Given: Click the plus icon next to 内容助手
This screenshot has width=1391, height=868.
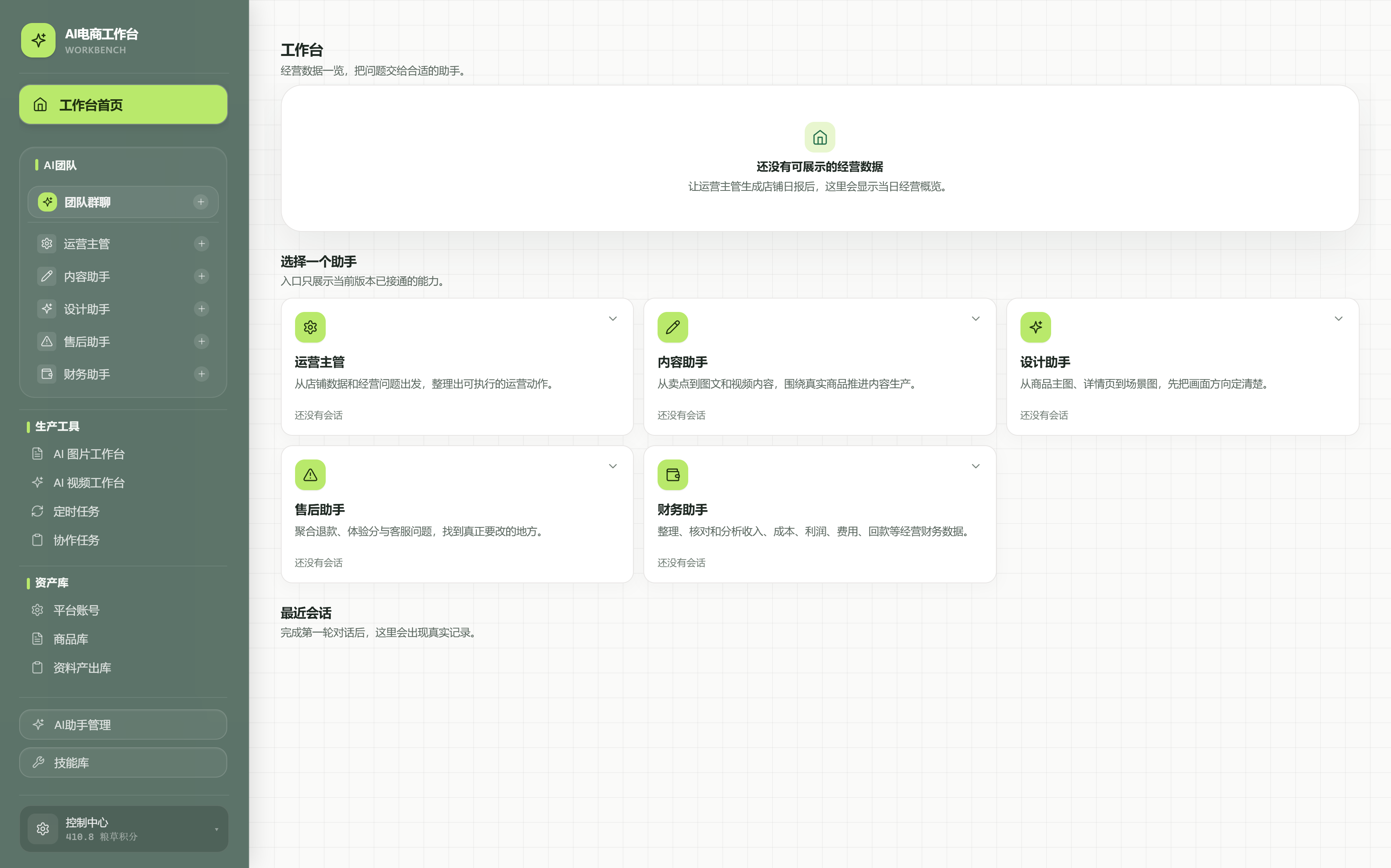Looking at the screenshot, I should [202, 276].
